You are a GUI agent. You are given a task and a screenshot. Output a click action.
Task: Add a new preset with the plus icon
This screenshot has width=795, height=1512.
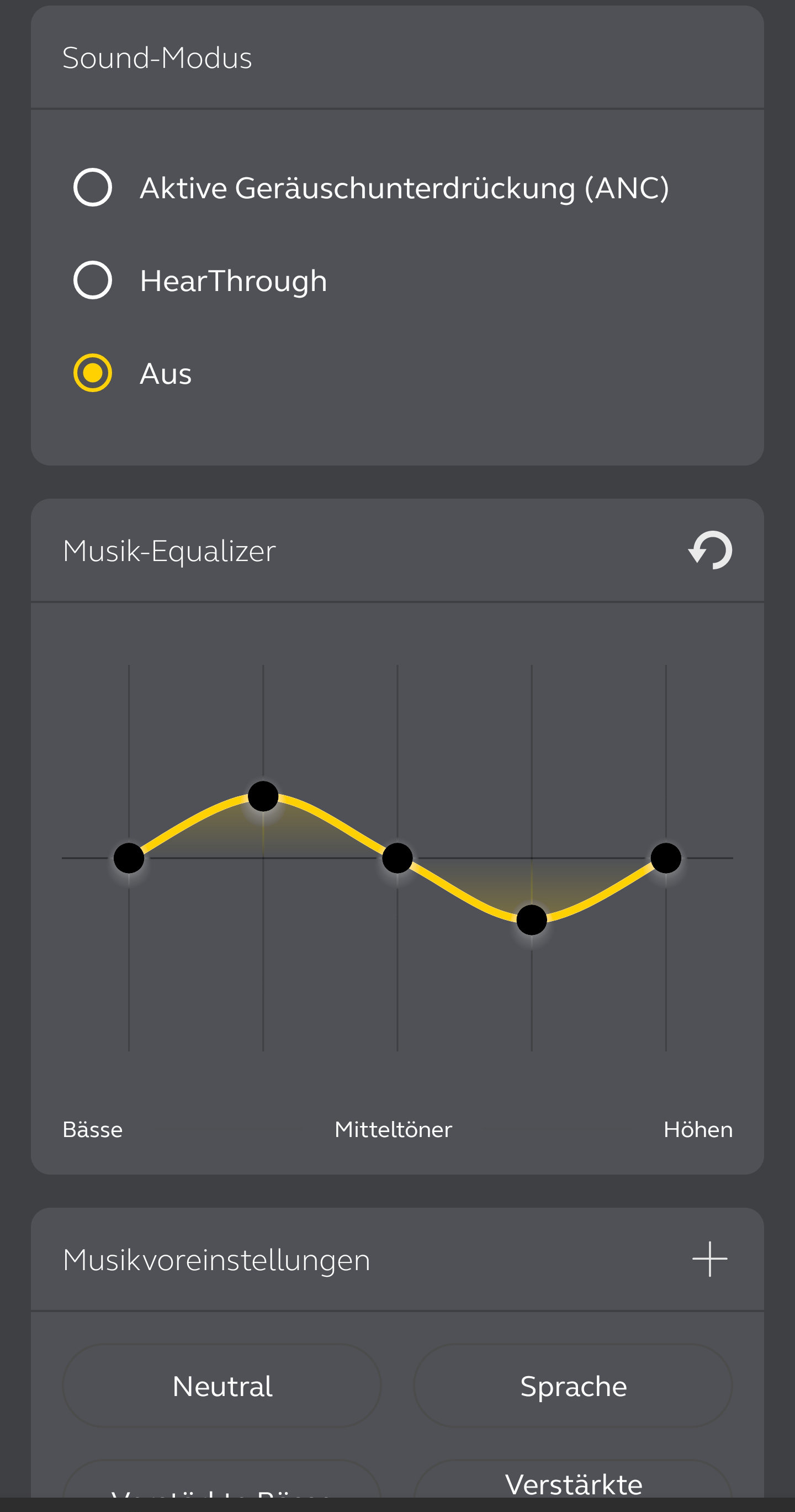[x=709, y=1259]
